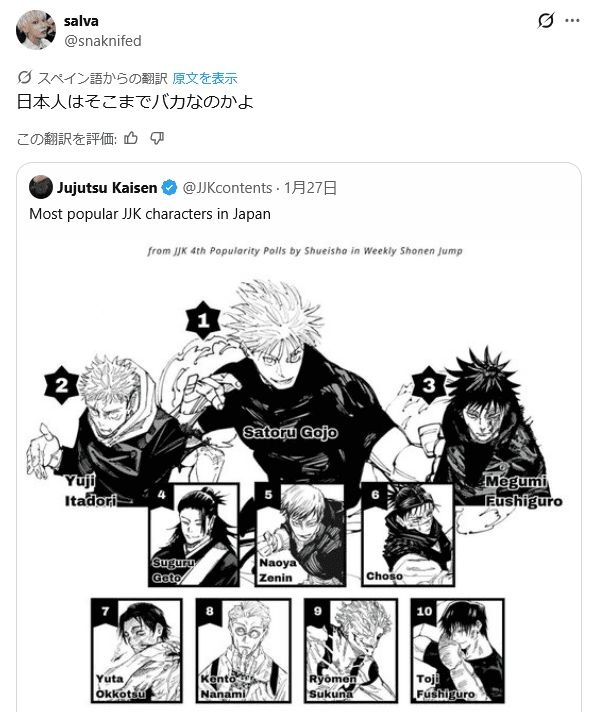This screenshot has height=712, width=598.
Task: Open salva display name profile
Action: 81,21
